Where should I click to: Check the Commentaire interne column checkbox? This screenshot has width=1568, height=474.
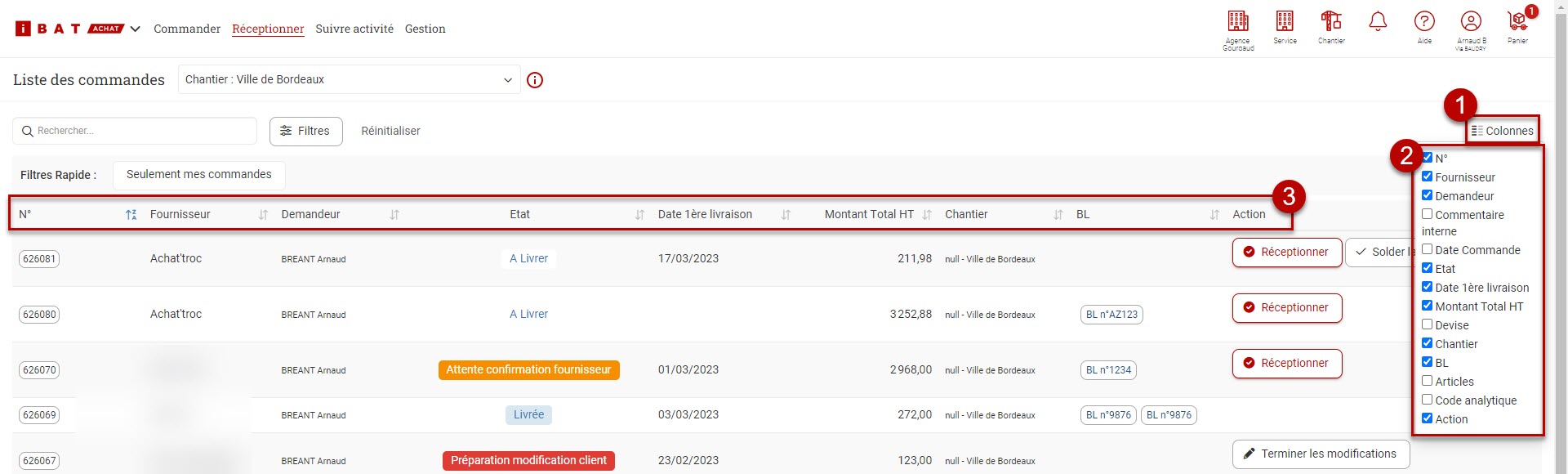[1428, 214]
